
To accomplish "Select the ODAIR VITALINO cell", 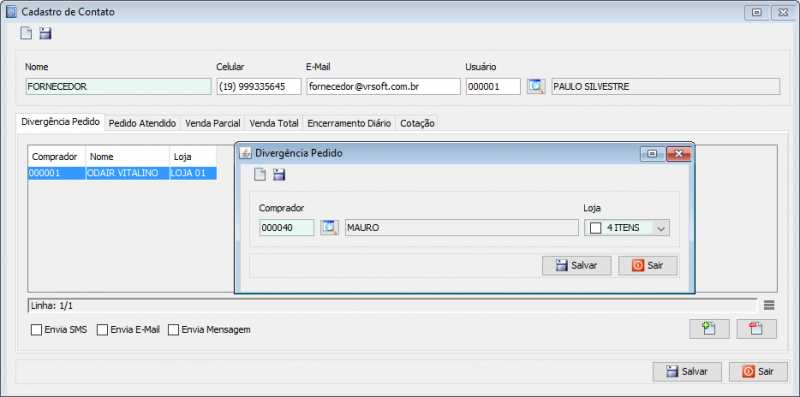I will pos(128,173).
